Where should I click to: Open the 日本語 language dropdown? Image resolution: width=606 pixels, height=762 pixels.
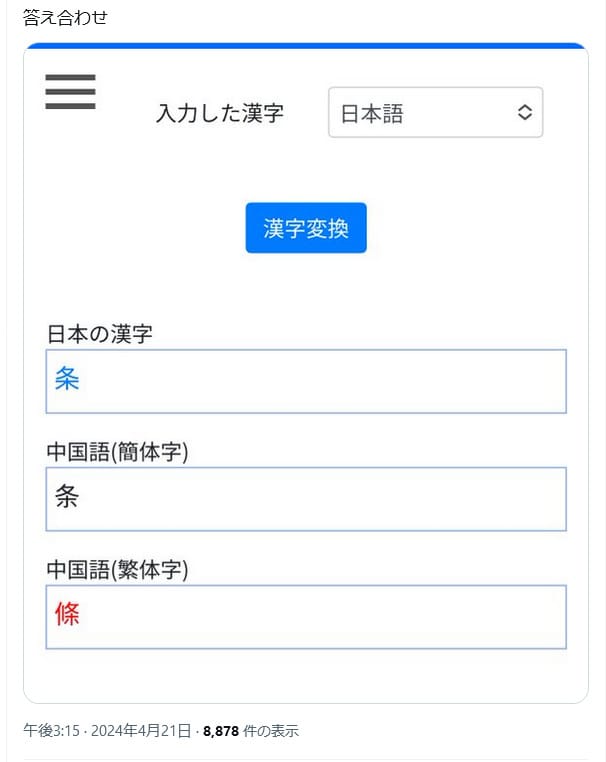click(435, 112)
